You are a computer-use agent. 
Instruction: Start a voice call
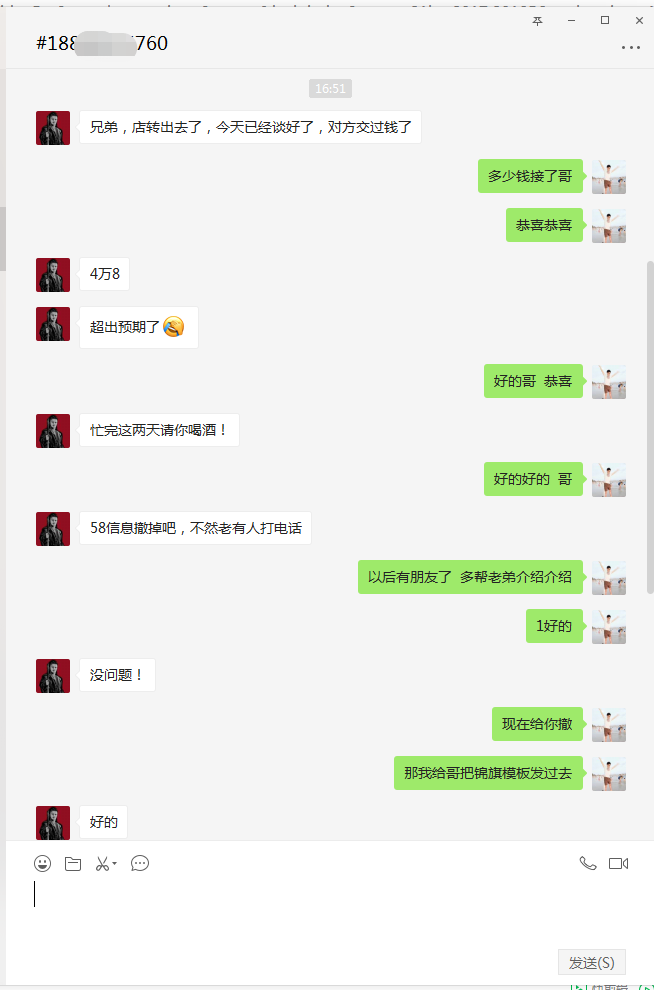(x=588, y=863)
